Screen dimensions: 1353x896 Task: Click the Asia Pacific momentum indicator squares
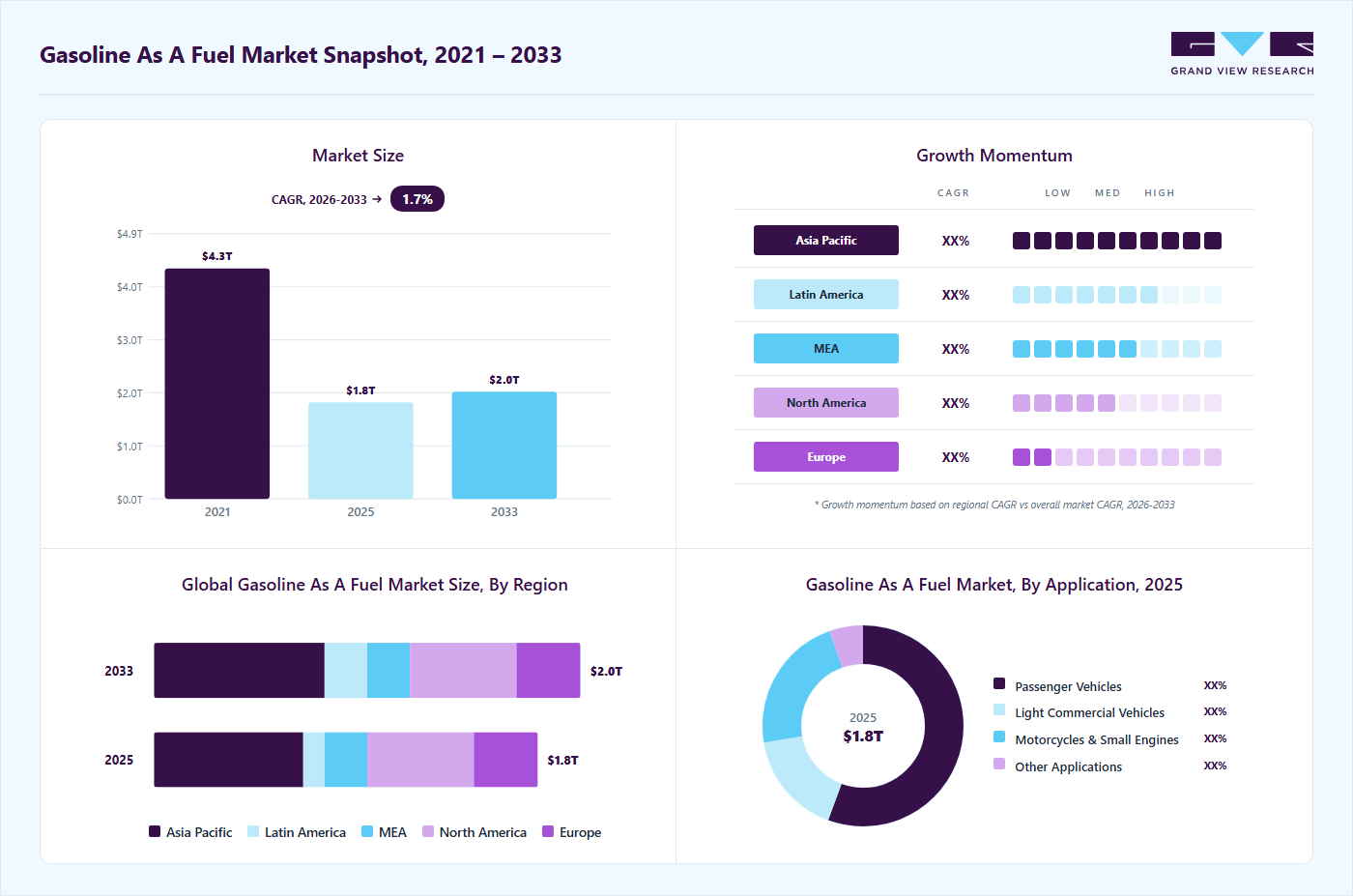pyautogui.click(x=1117, y=241)
